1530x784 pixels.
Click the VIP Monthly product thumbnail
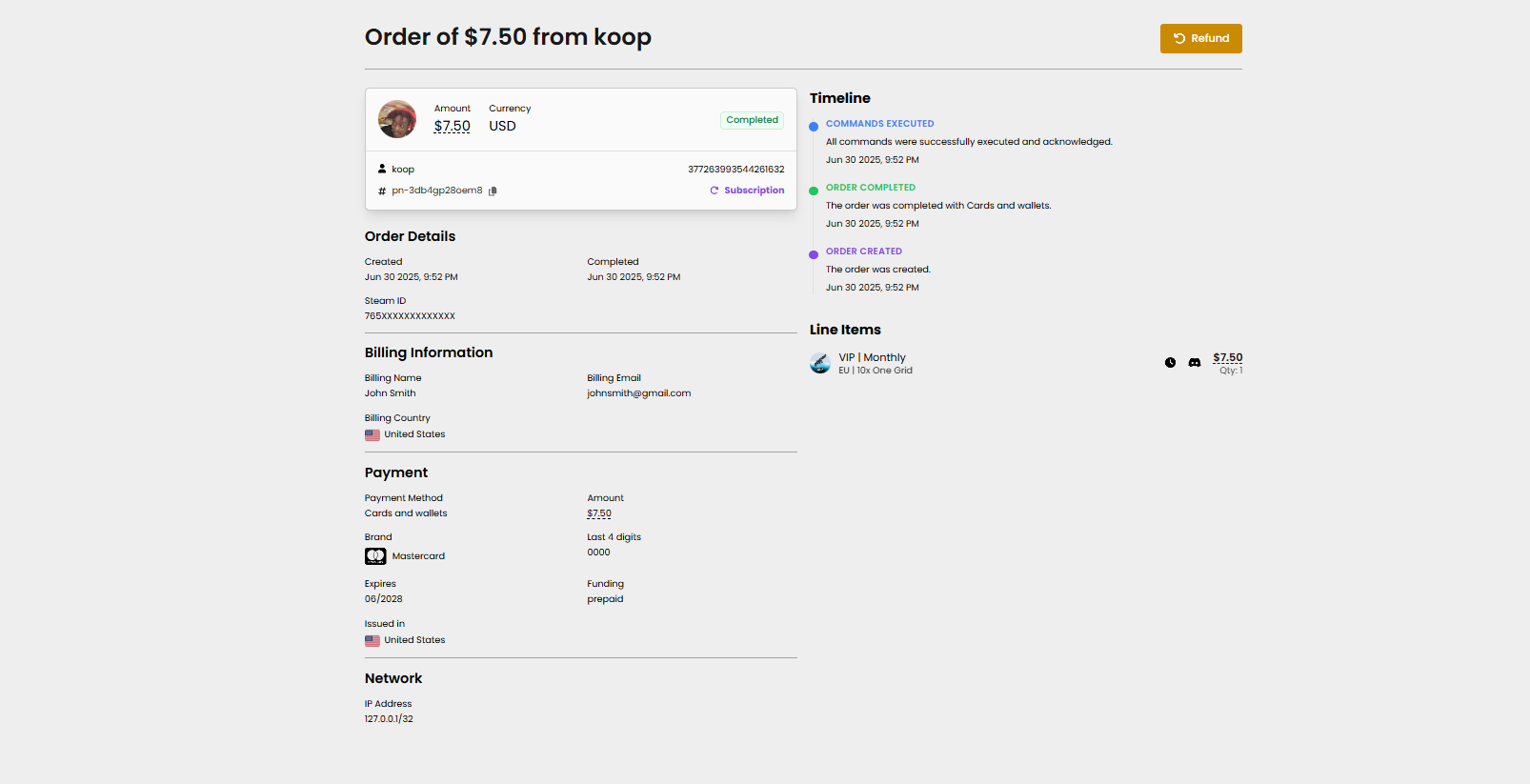pos(820,363)
